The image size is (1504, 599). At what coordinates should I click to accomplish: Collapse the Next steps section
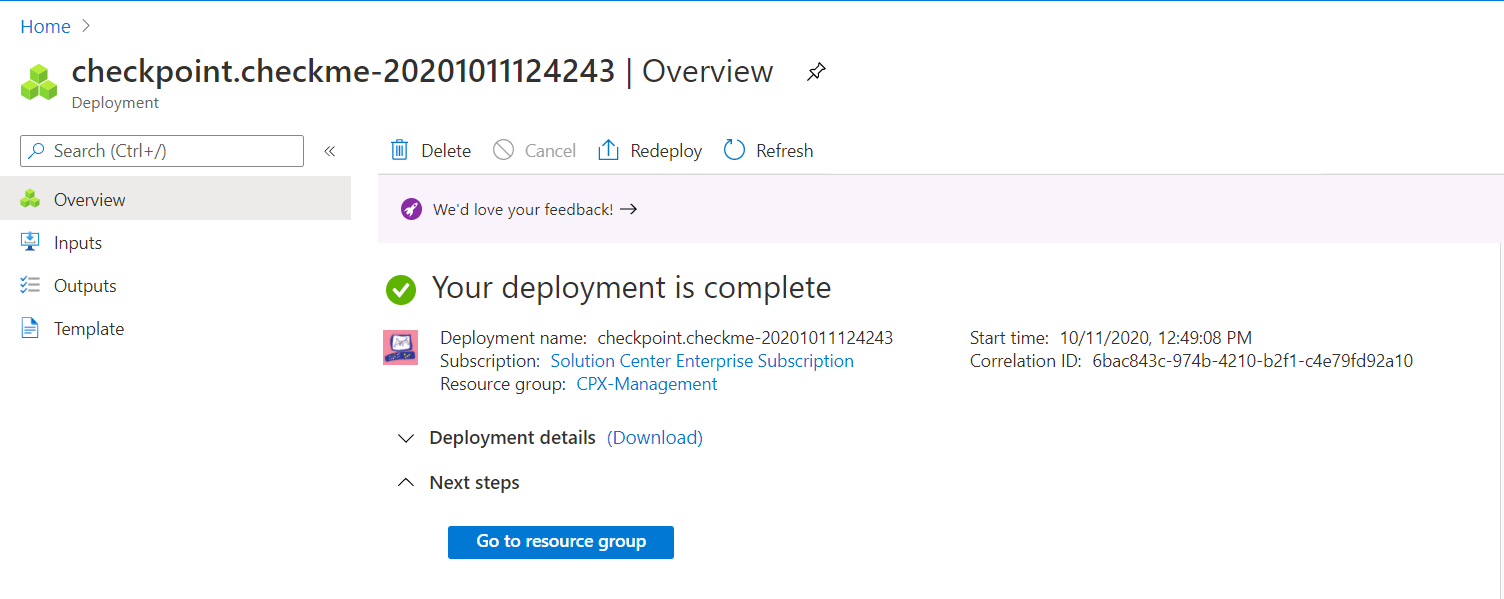(405, 482)
